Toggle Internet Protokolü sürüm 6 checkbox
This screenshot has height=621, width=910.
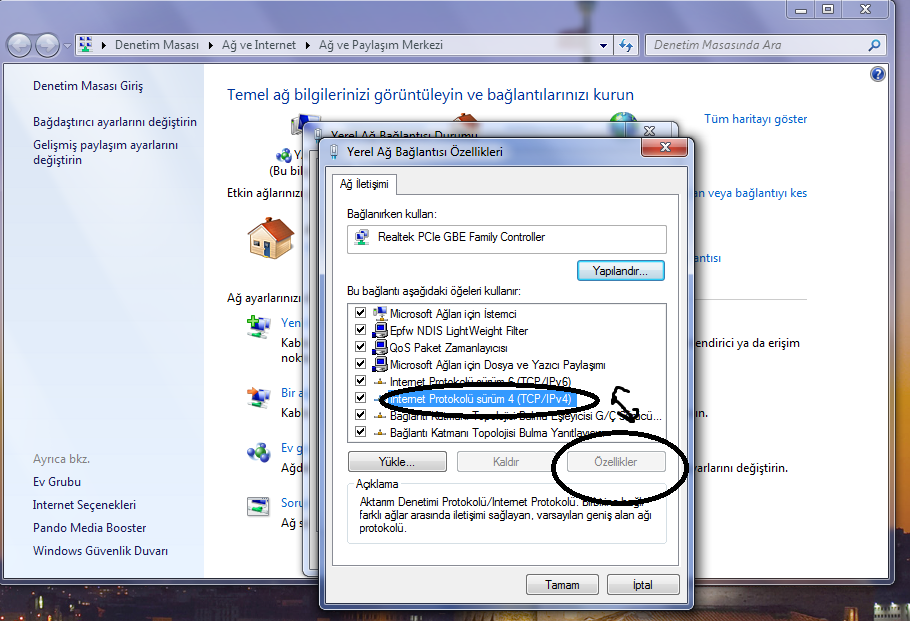(360, 381)
